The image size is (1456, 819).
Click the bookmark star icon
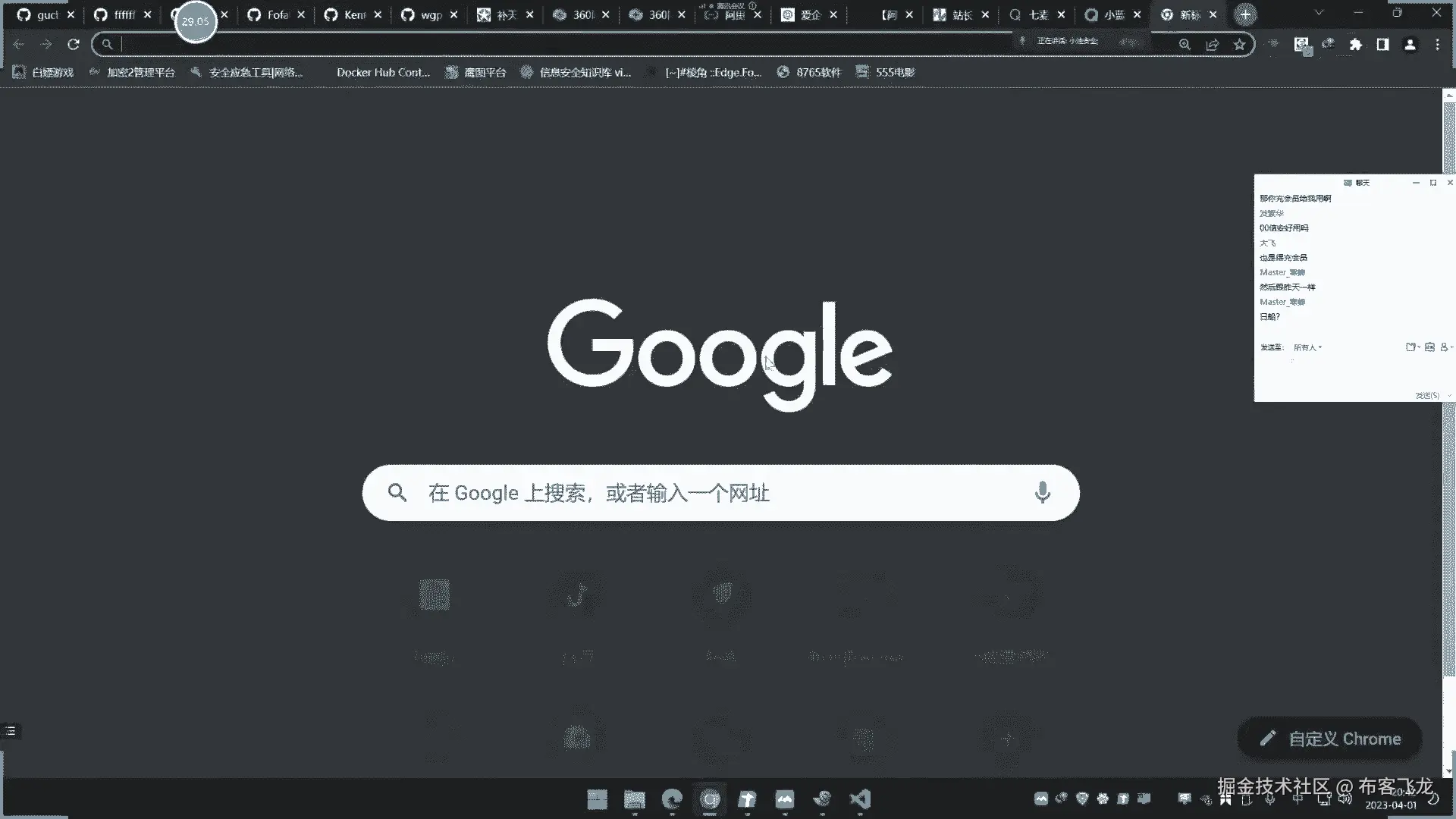point(1239,45)
